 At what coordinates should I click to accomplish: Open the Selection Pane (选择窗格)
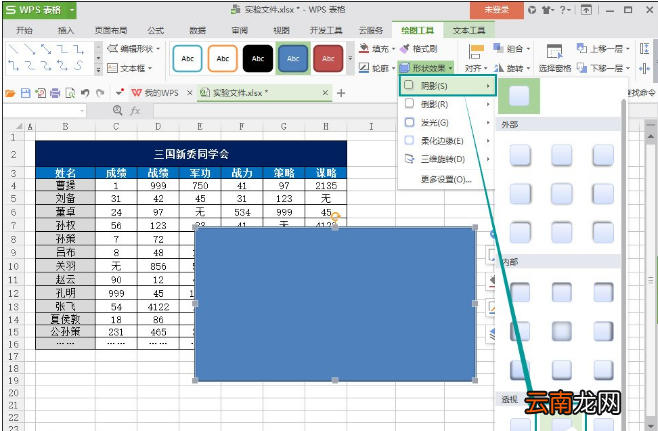(555, 58)
